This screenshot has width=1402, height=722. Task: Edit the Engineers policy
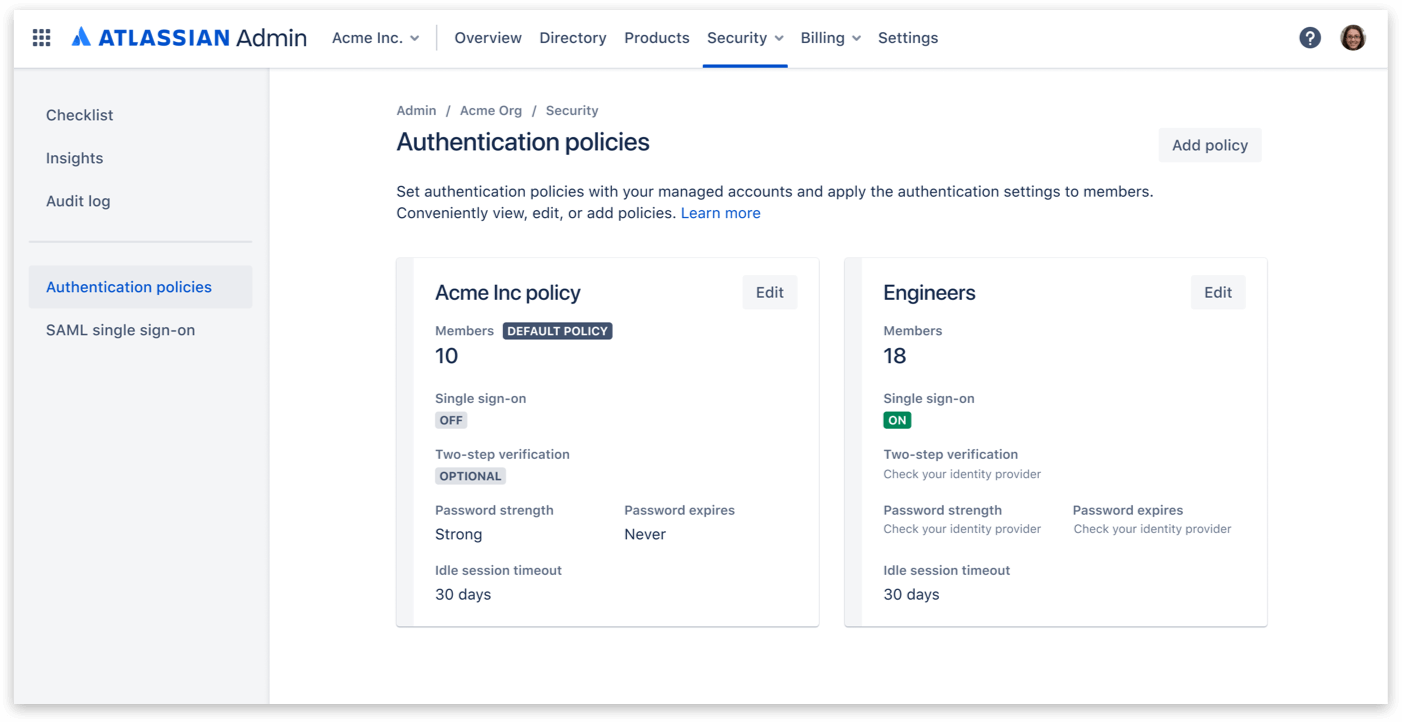pyautogui.click(x=1217, y=292)
